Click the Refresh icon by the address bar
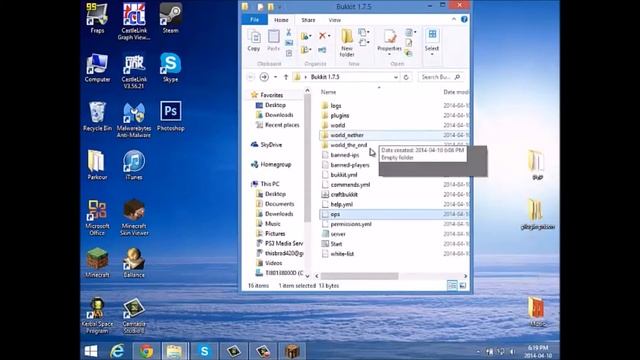 [406, 77]
